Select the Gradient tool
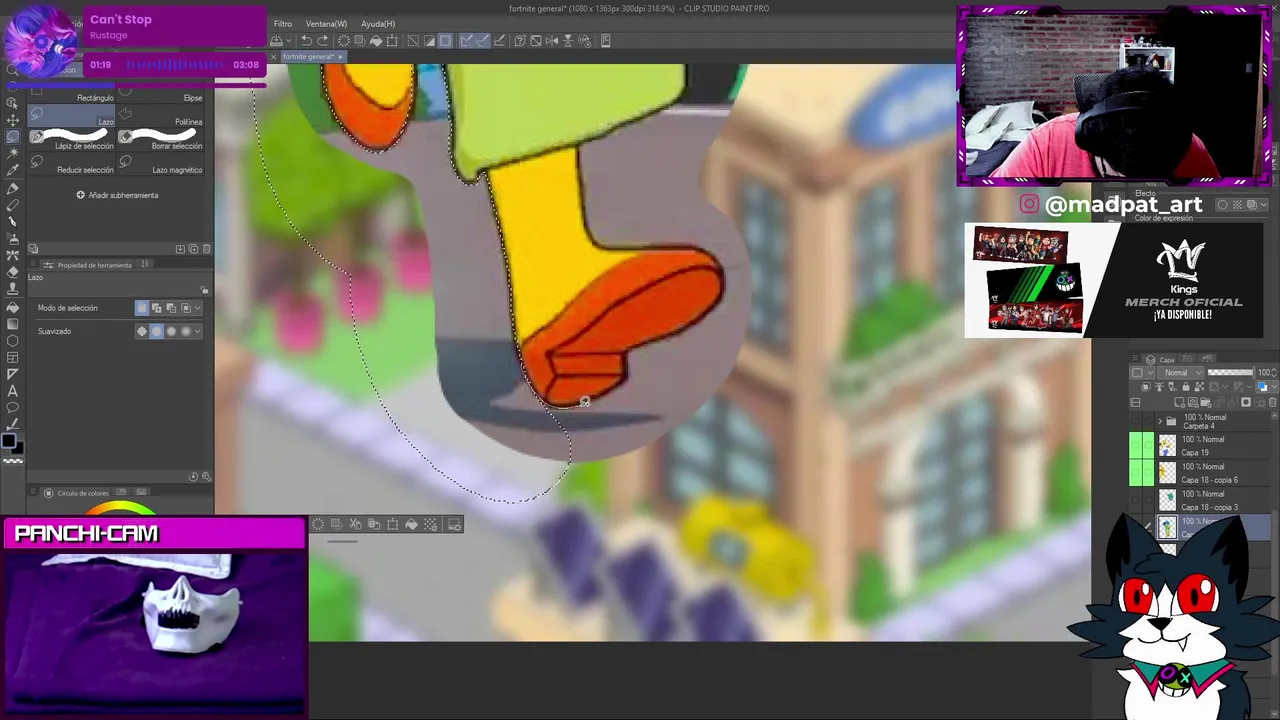This screenshot has width=1280, height=720. point(12,324)
